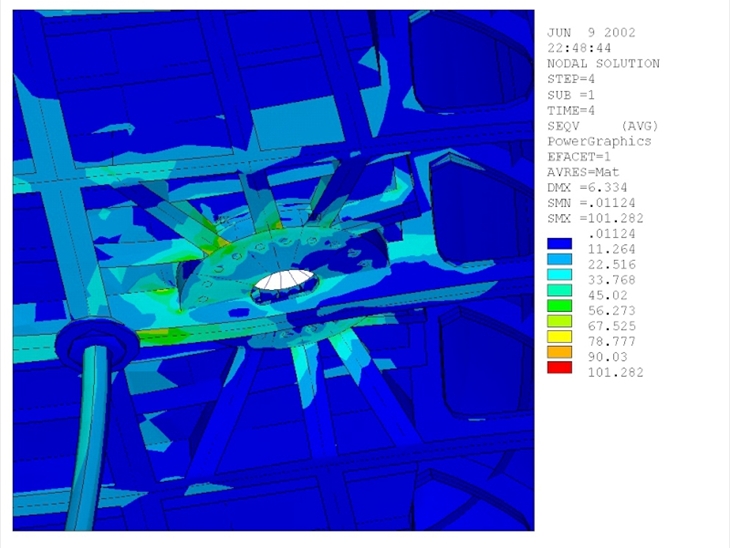Click the top legend value '.01124'
The height and width of the screenshot is (548, 730).
[x=611, y=234]
